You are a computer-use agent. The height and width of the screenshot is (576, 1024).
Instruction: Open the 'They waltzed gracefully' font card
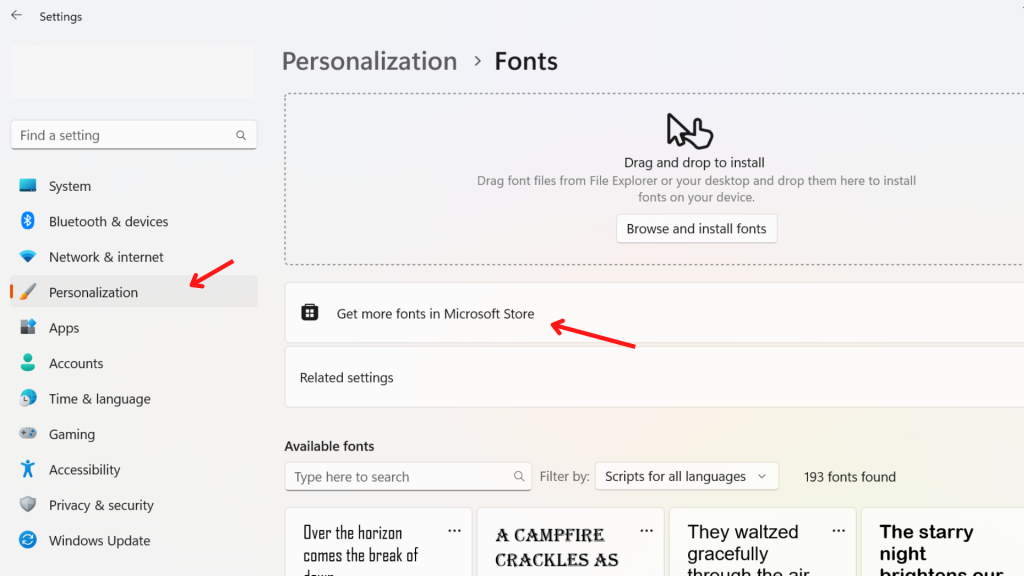pyautogui.click(x=762, y=543)
